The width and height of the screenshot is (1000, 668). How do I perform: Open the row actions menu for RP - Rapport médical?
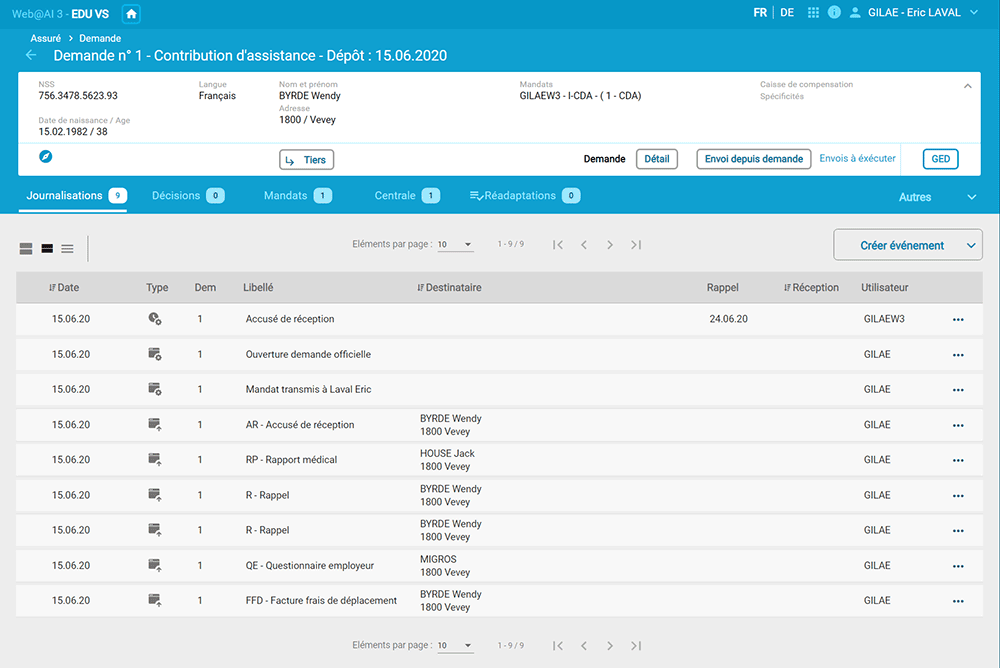coord(958,459)
